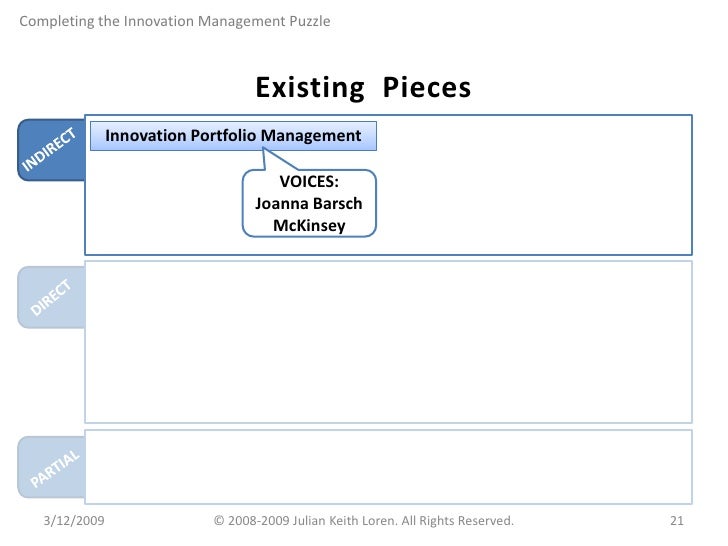The image size is (728, 546).
Task: Click the word VOICES in the callout
Action: 309,182
